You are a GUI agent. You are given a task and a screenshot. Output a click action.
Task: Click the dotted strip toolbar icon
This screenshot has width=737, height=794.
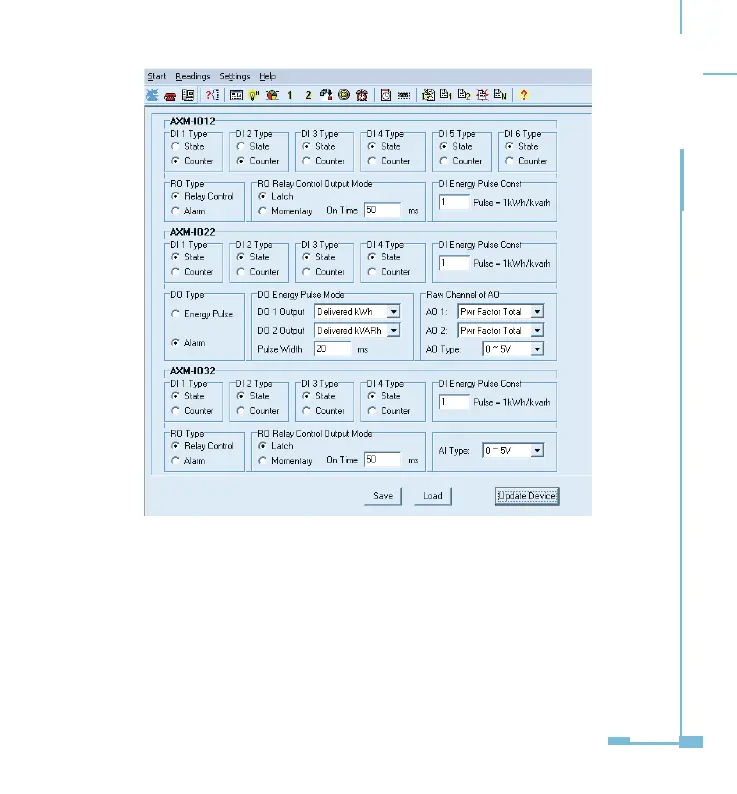click(x=404, y=95)
